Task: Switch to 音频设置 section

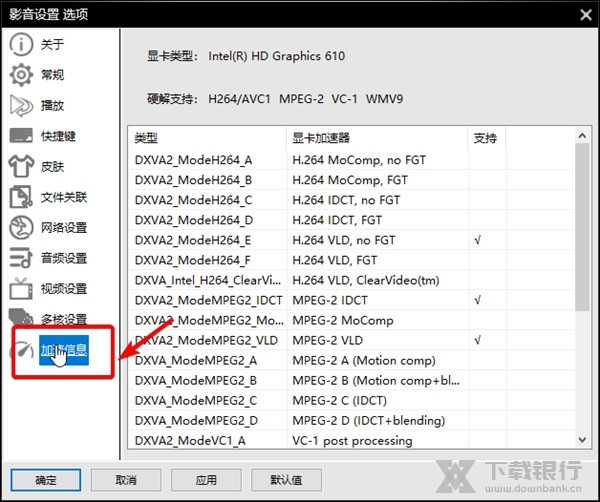Action: 64,258
